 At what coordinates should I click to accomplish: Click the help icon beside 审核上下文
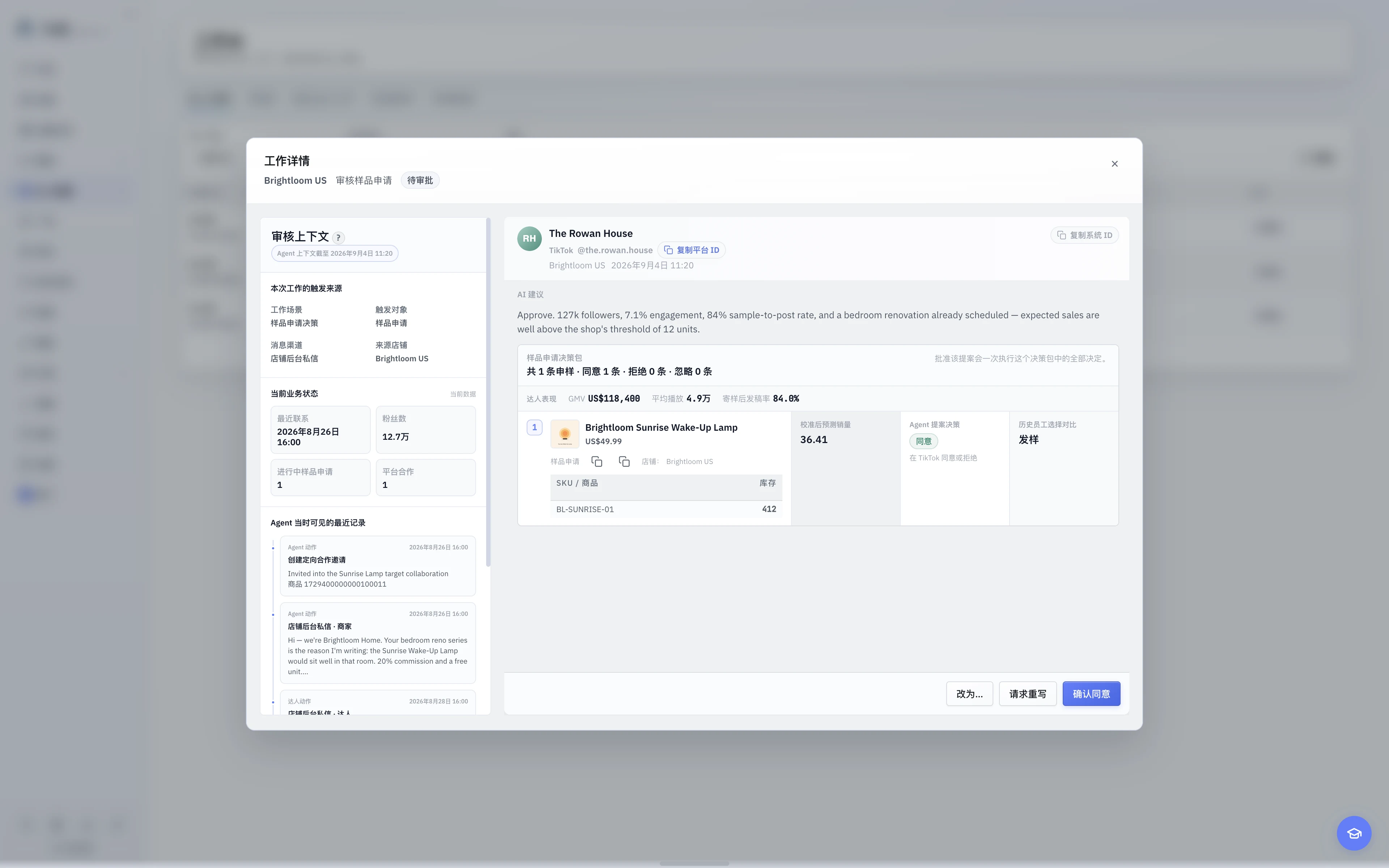pyautogui.click(x=338, y=238)
